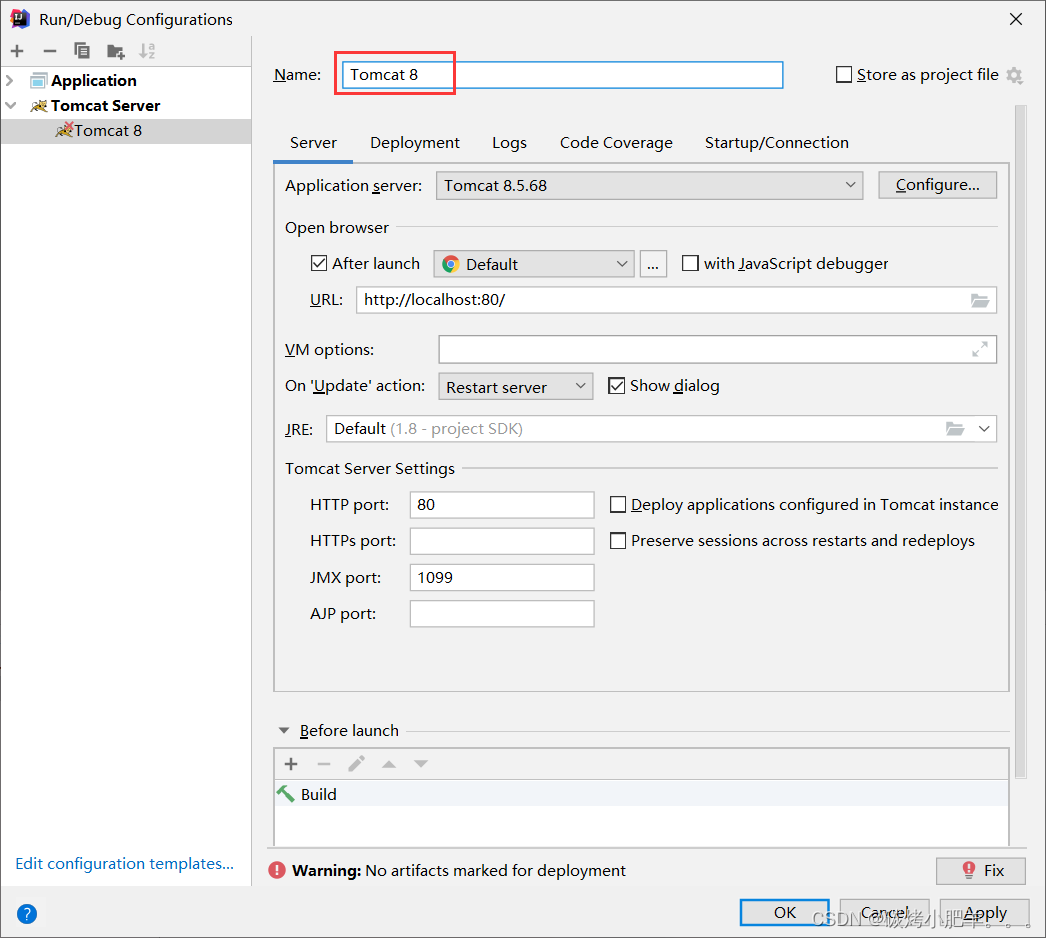Enable with JavaScript debugger
The width and height of the screenshot is (1046, 938).
click(x=690, y=264)
